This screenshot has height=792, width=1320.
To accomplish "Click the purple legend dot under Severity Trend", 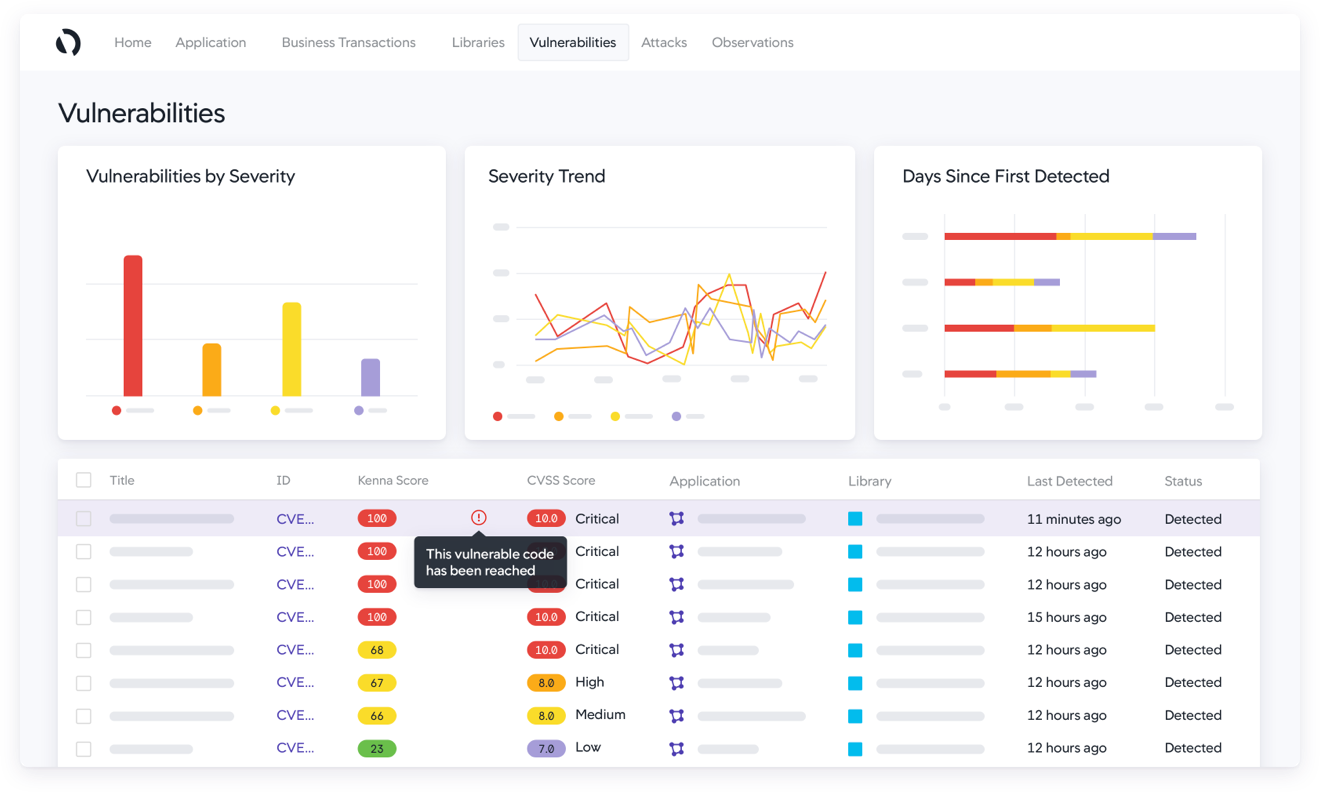I will coord(676,416).
